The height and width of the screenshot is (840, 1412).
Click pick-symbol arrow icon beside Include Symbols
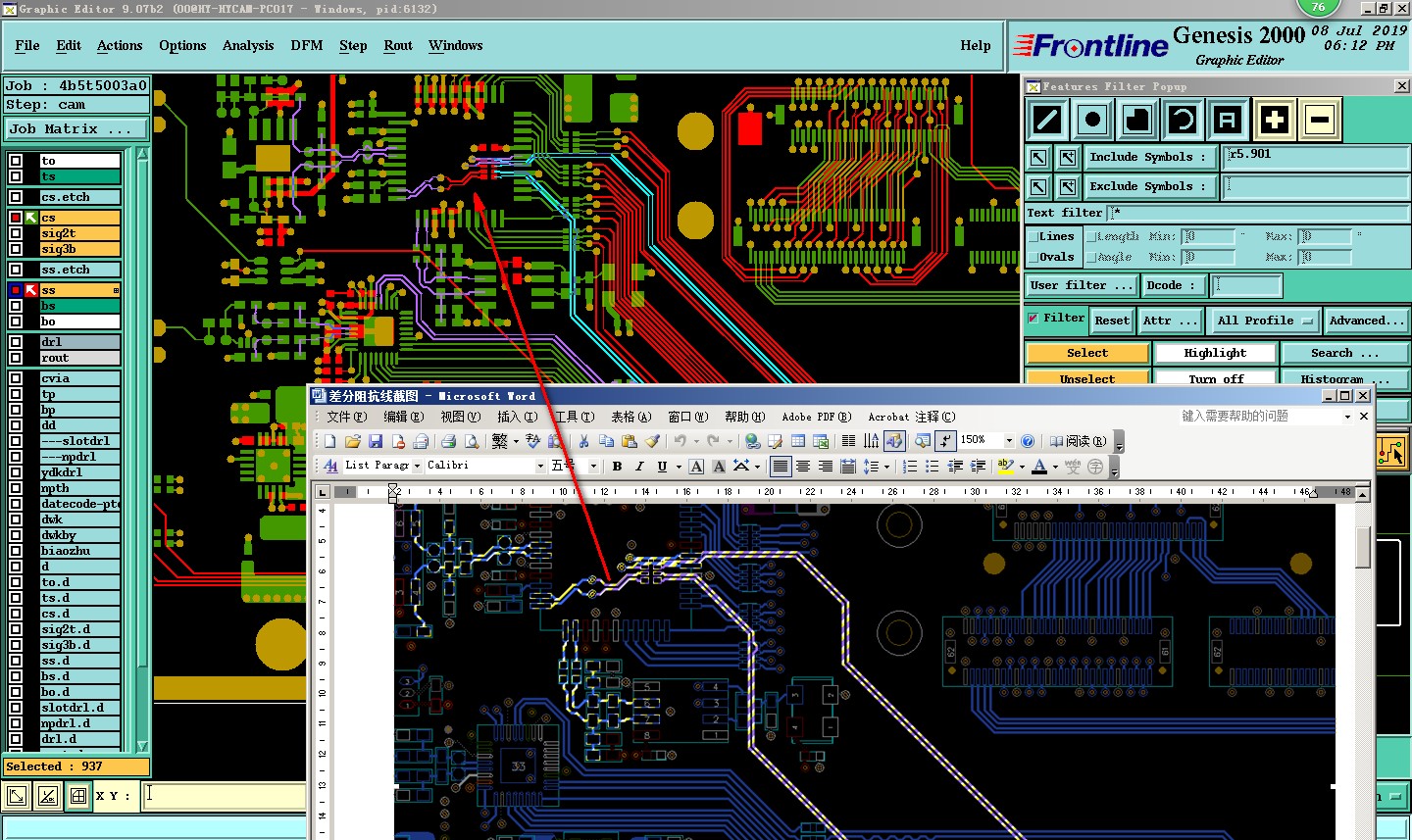(x=1038, y=157)
